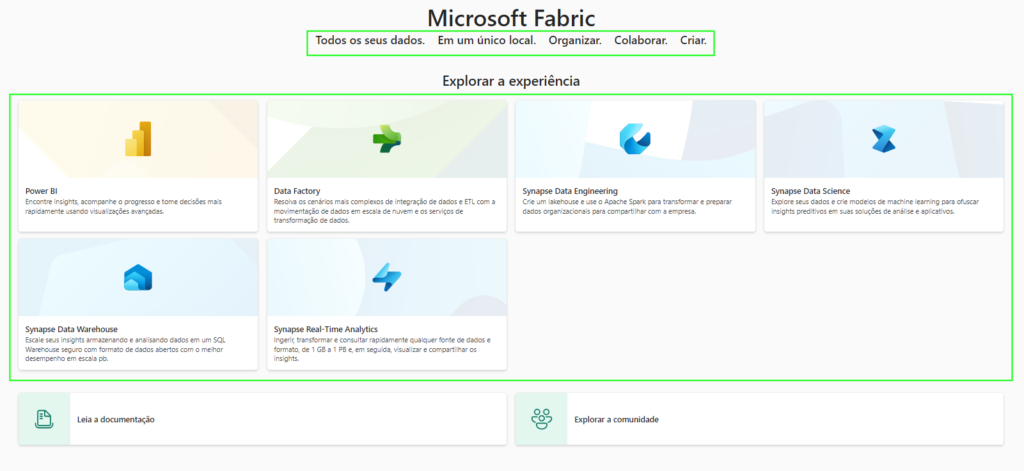Open the Data Factory experience title

[x=297, y=191]
